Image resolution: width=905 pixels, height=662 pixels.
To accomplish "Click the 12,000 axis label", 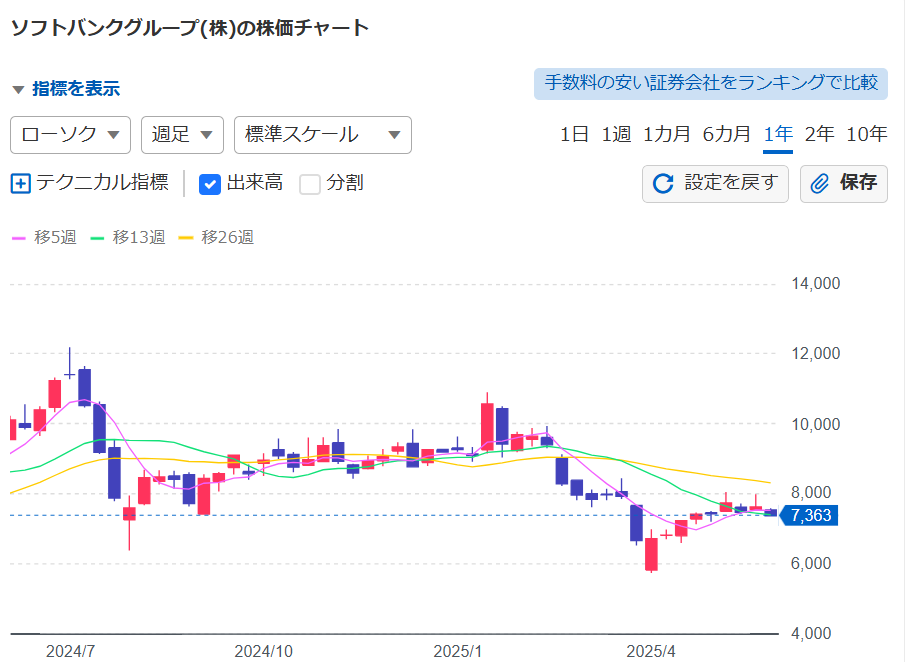I will (816, 354).
